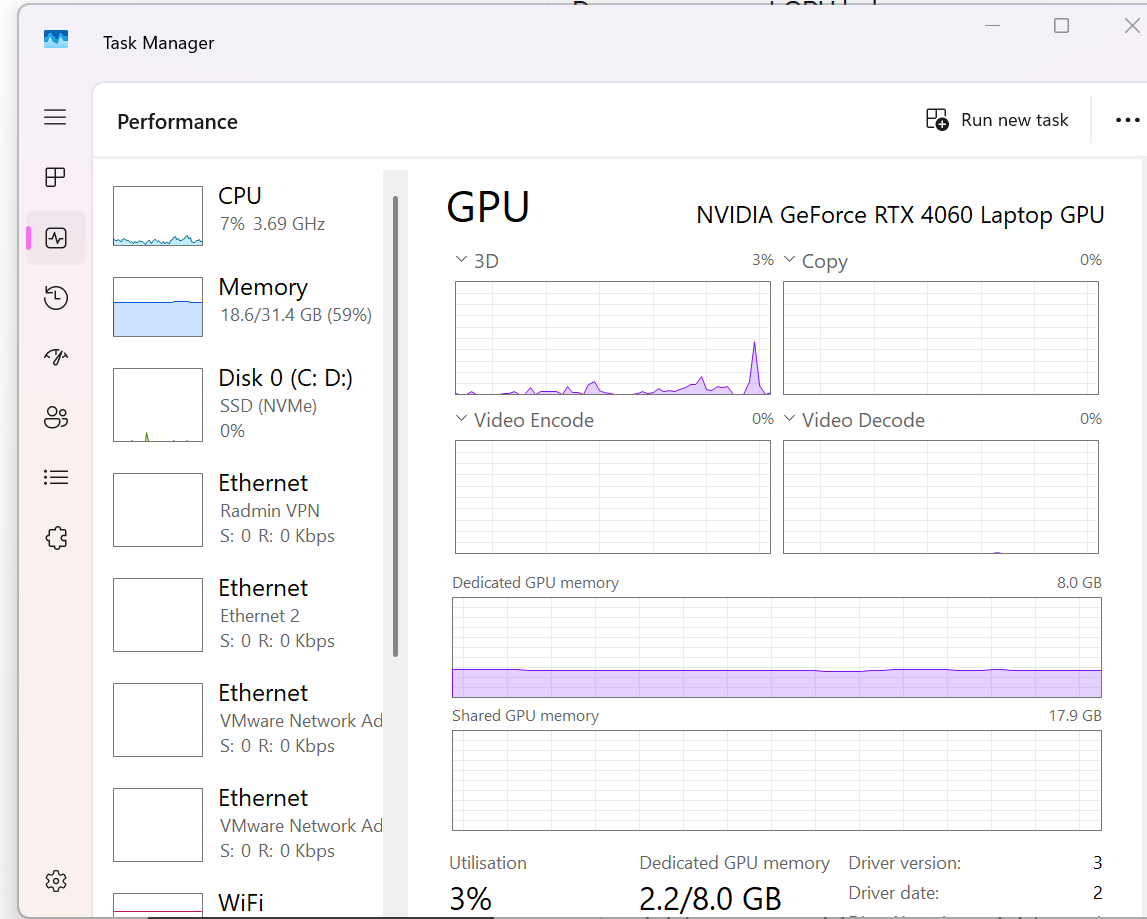
Task: Expand the Video Encode engine dropdown
Action: [461, 418]
